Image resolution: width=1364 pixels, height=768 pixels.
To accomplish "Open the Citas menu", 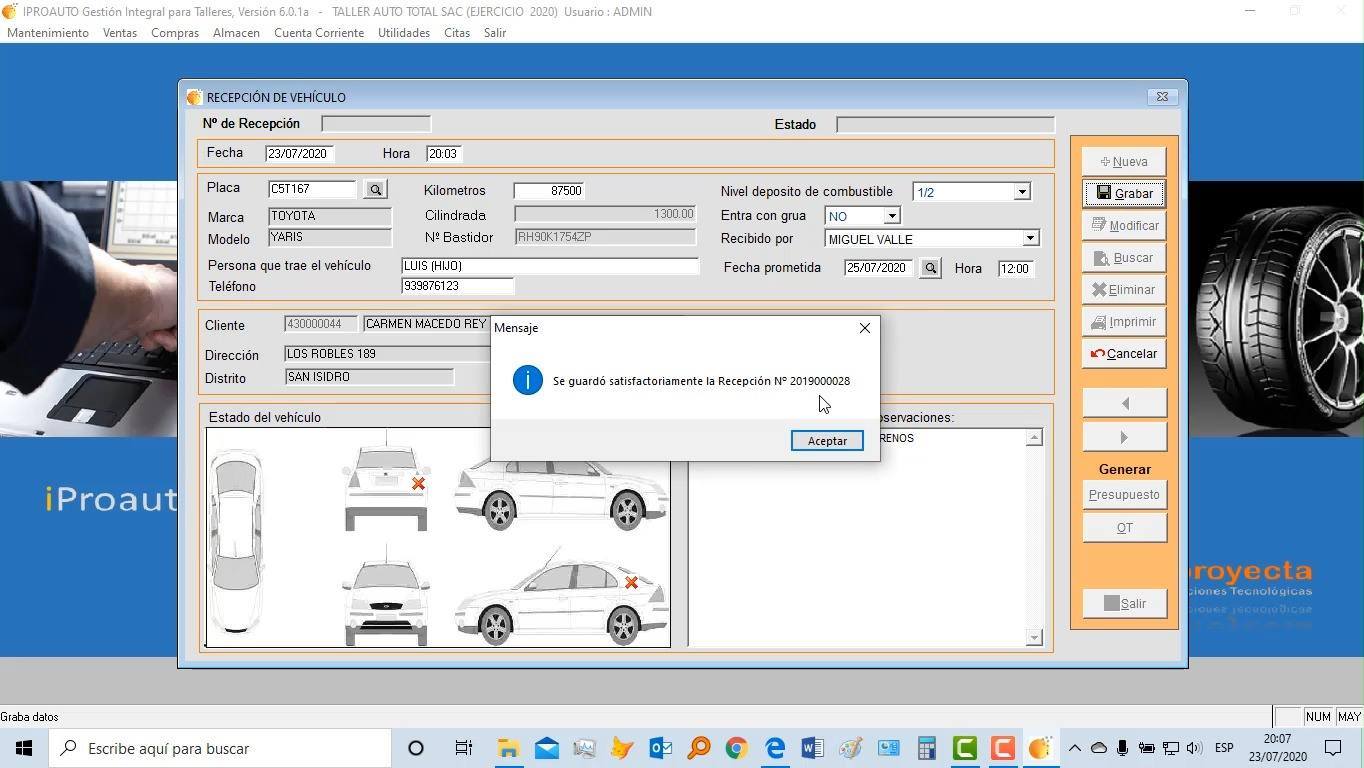I will [x=457, y=33].
